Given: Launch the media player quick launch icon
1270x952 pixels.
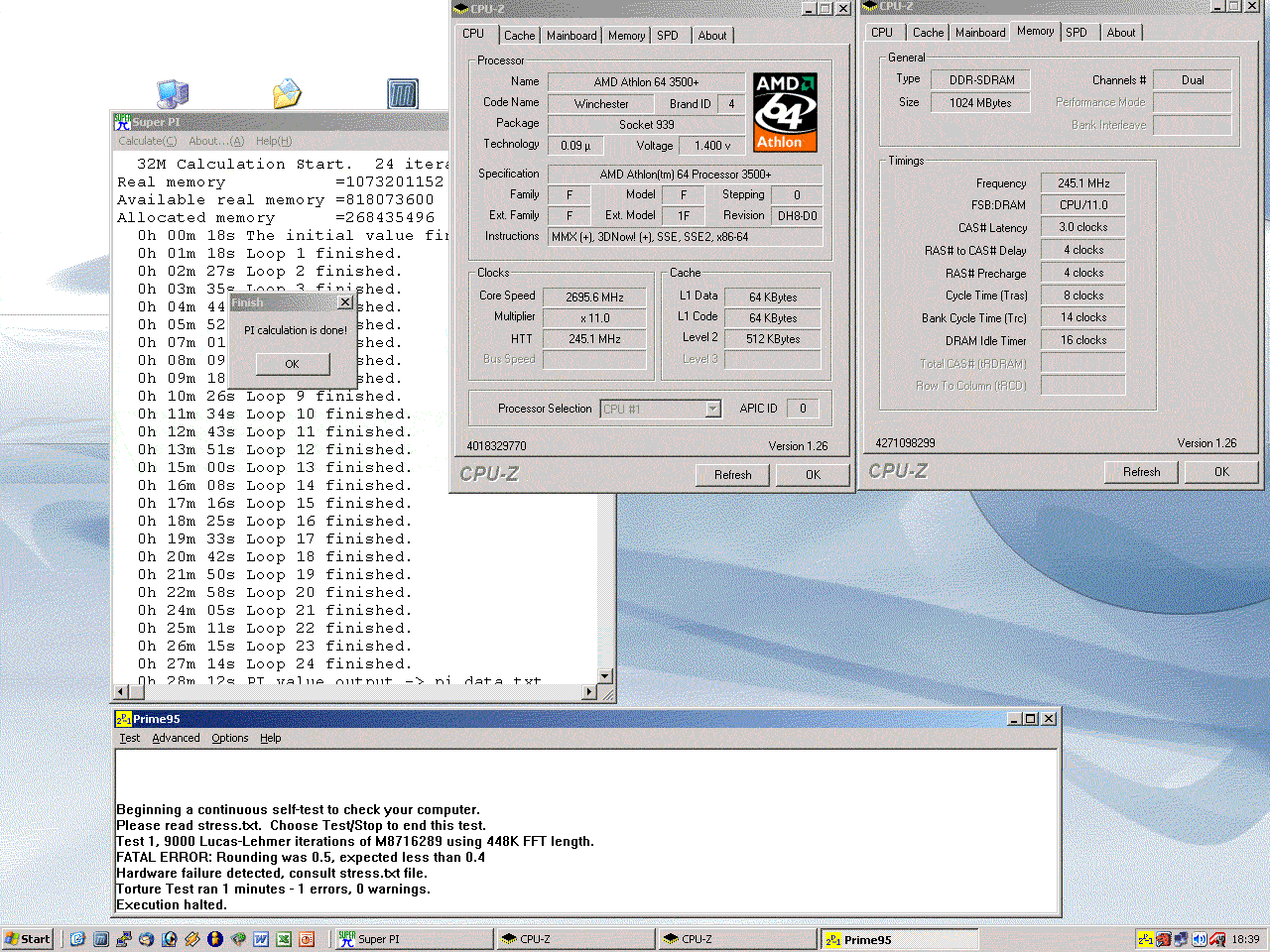Looking at the screenshot, I should (x=169, y=939).
